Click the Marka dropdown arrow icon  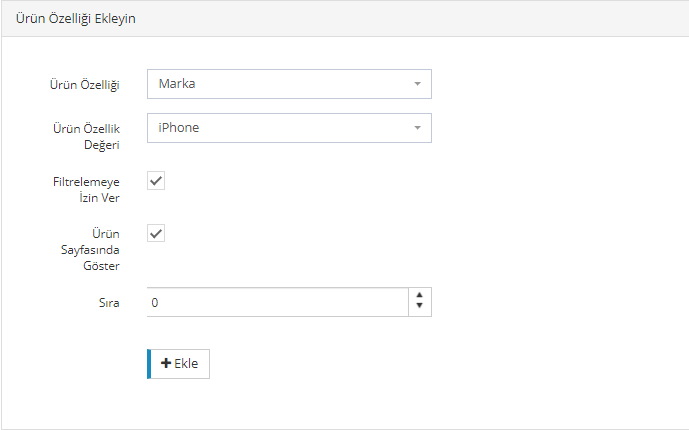[417, 84]
